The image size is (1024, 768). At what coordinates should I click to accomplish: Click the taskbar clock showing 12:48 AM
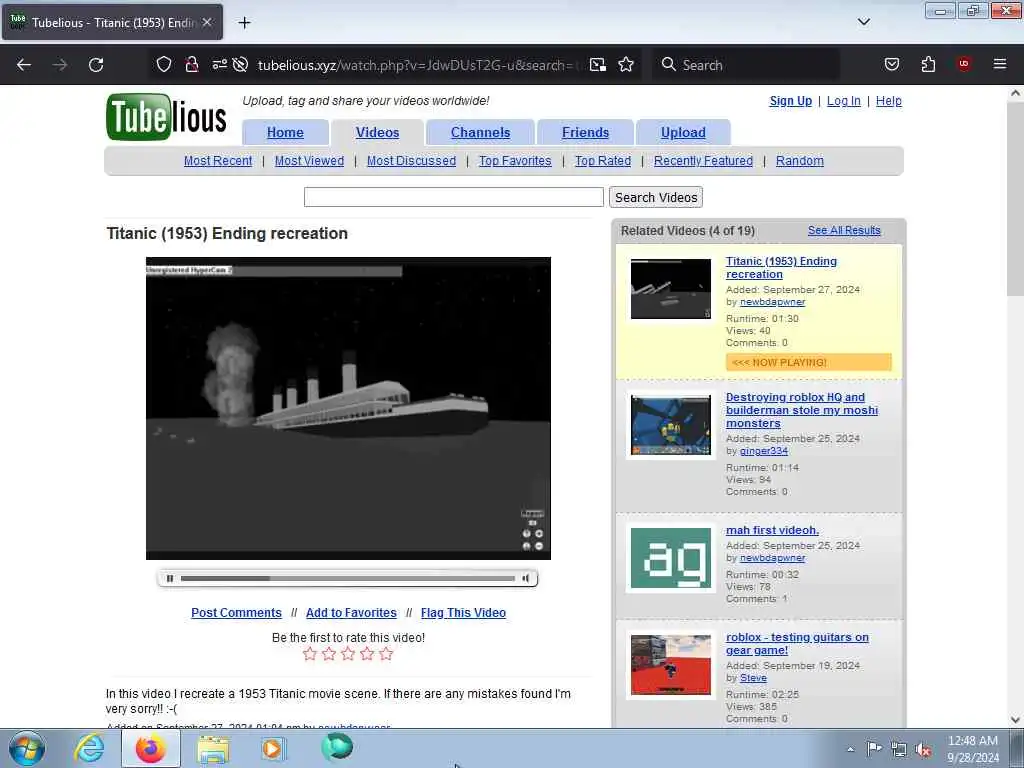(973, 749)
